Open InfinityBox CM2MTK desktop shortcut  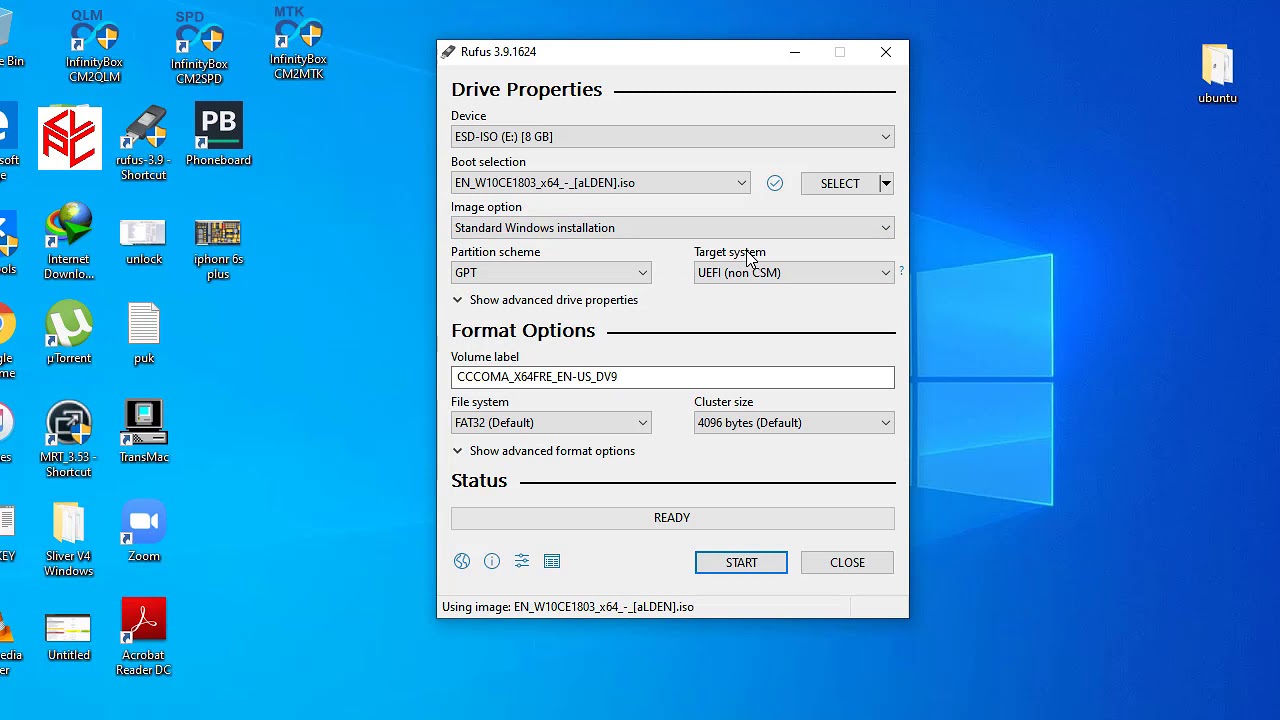pos(298,44)
